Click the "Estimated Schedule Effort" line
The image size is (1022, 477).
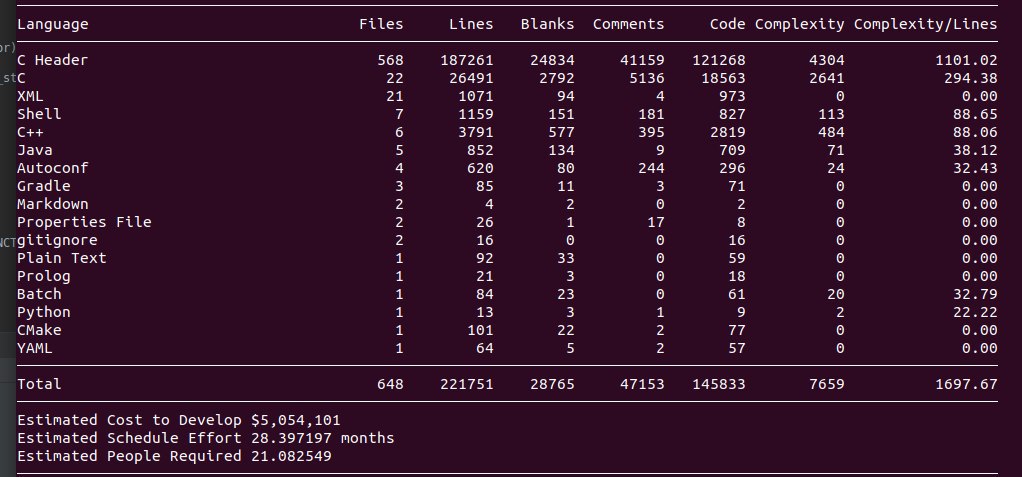point(205,438)
